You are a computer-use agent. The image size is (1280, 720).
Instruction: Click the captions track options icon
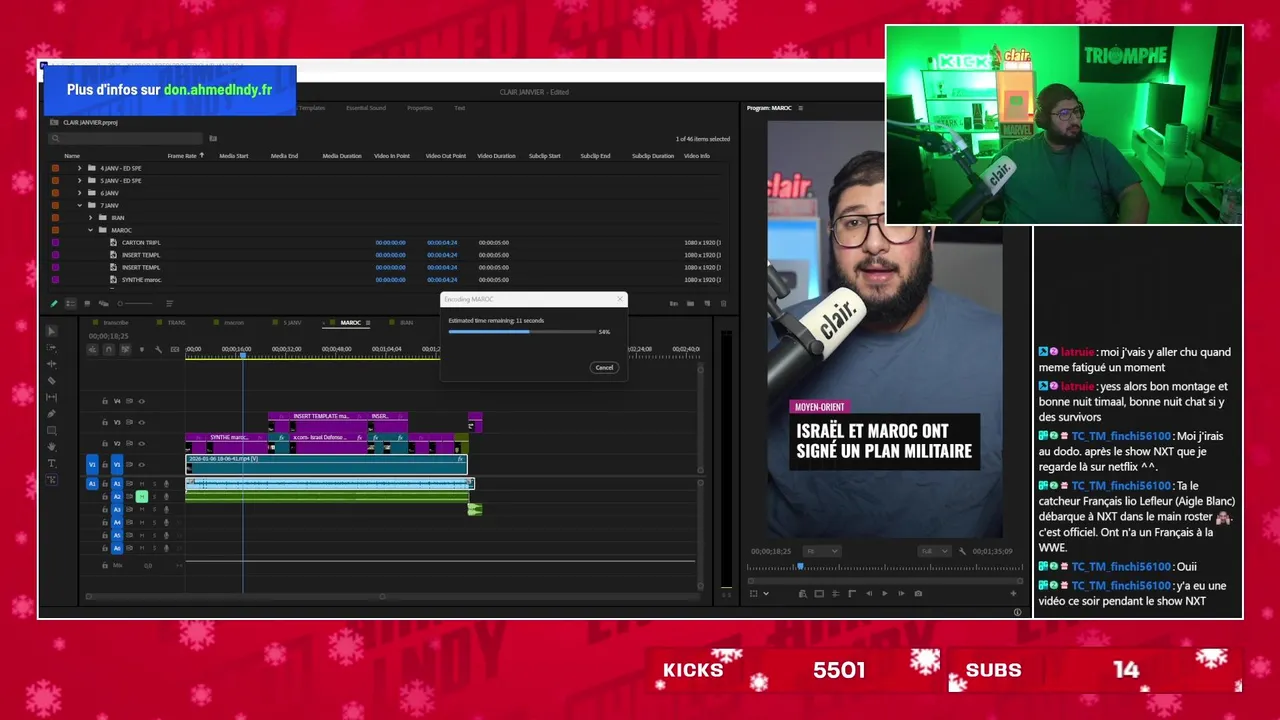pos(175,349)
